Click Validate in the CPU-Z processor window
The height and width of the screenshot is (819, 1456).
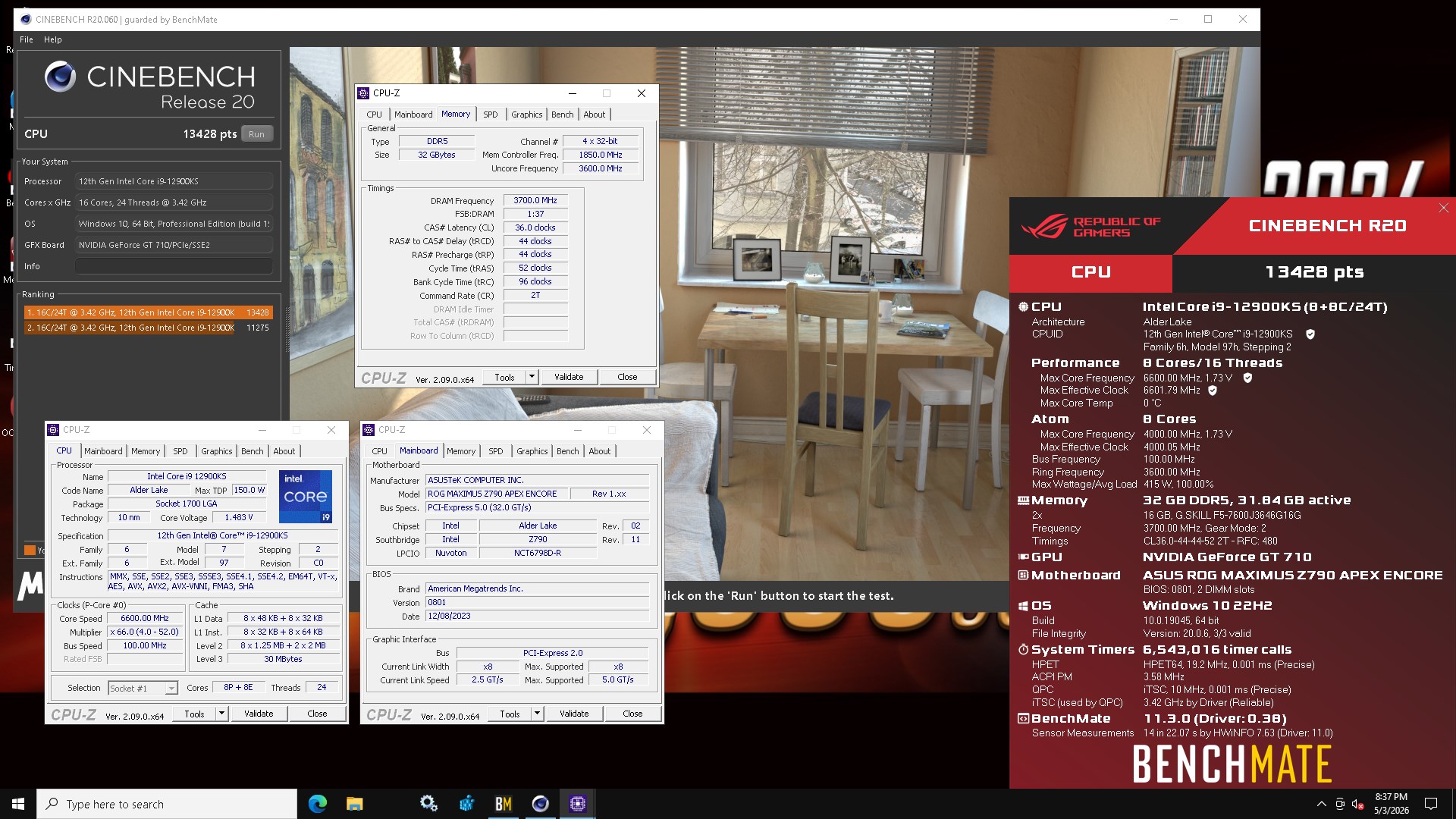tap(259, 714)
